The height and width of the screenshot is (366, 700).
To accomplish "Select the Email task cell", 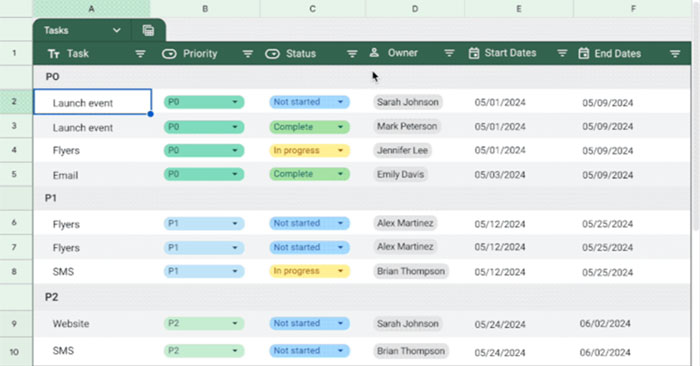I will pyautogui.click(x=92, y=175).
